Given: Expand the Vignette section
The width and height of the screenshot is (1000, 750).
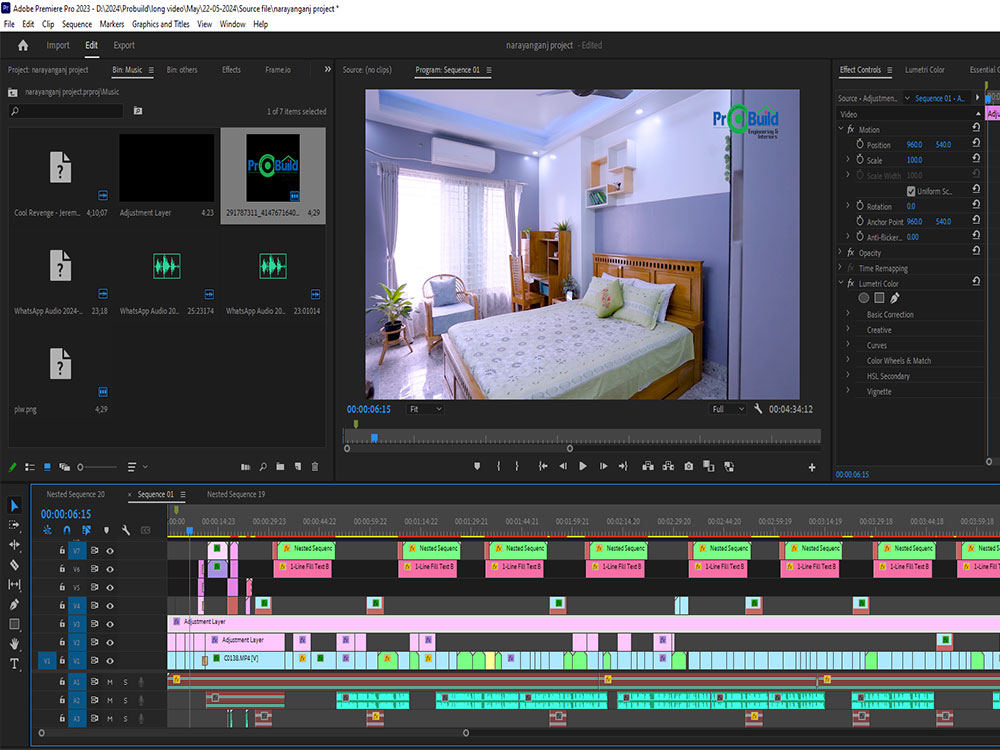Looking at the screenshot, I should click(x=848, y=390).
